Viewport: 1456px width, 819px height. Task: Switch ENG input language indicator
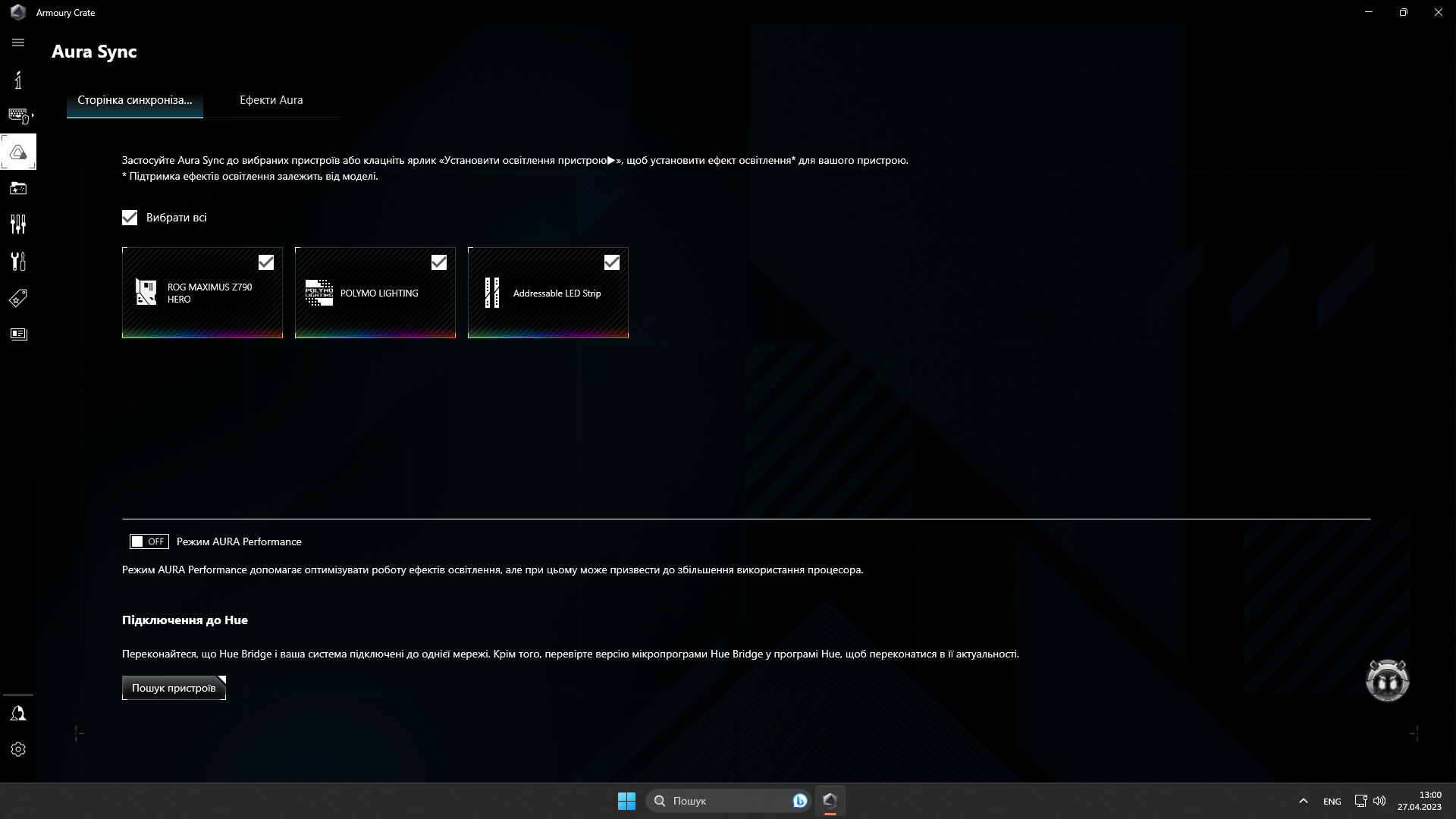click(1332, 802)
